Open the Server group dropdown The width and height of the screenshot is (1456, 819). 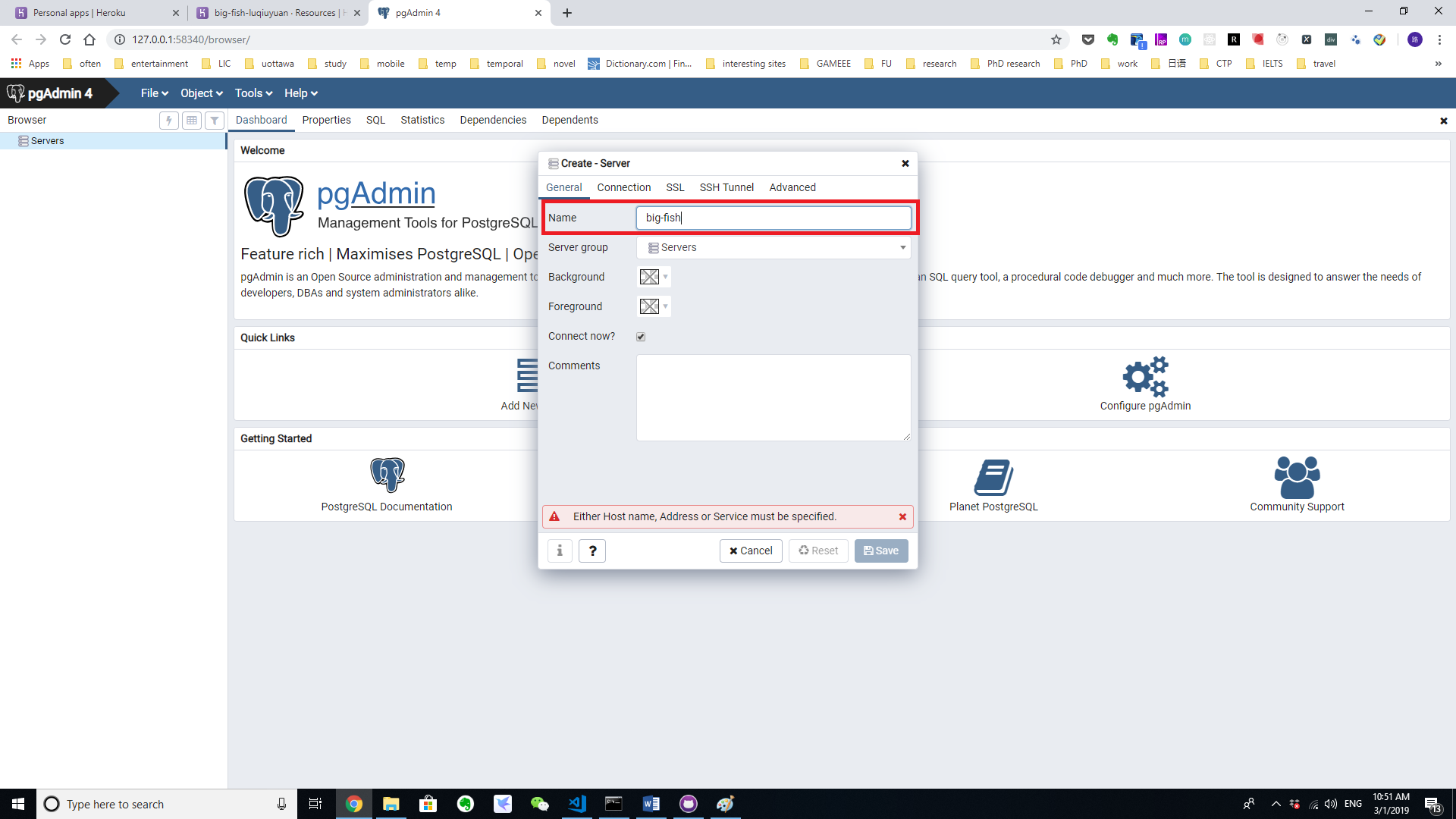[773, 248]
